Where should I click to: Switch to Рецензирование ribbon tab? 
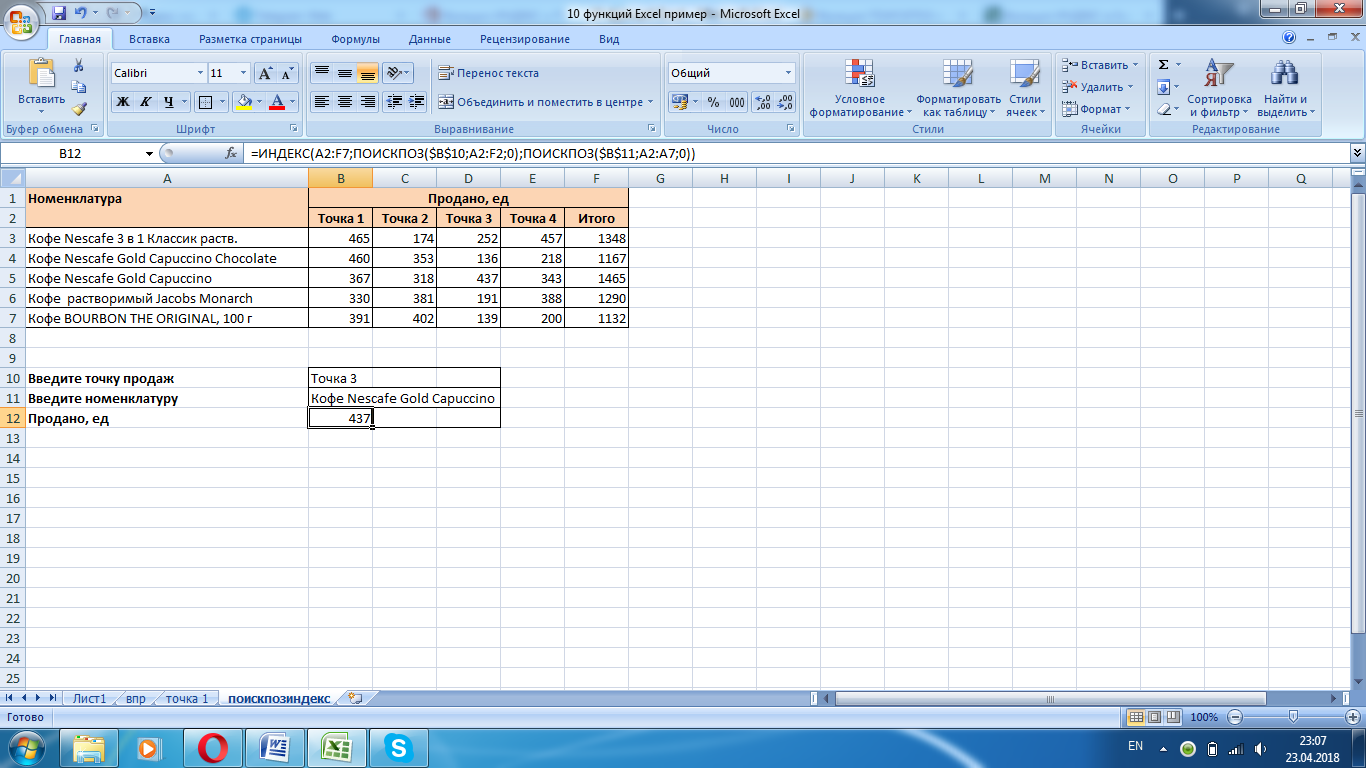525,39
